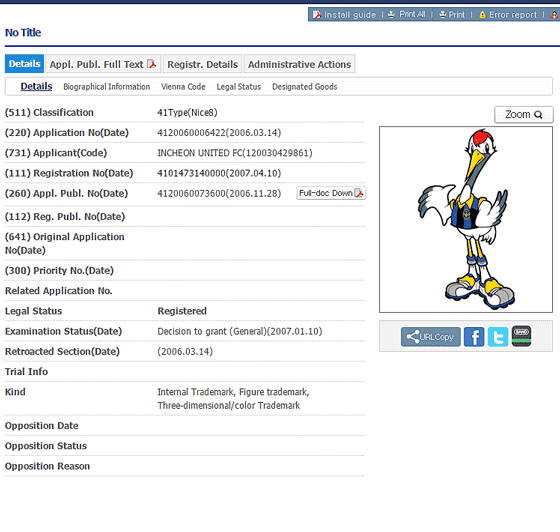Jump to Vienna Code section
560x532 pixels.
click(183, 87)
